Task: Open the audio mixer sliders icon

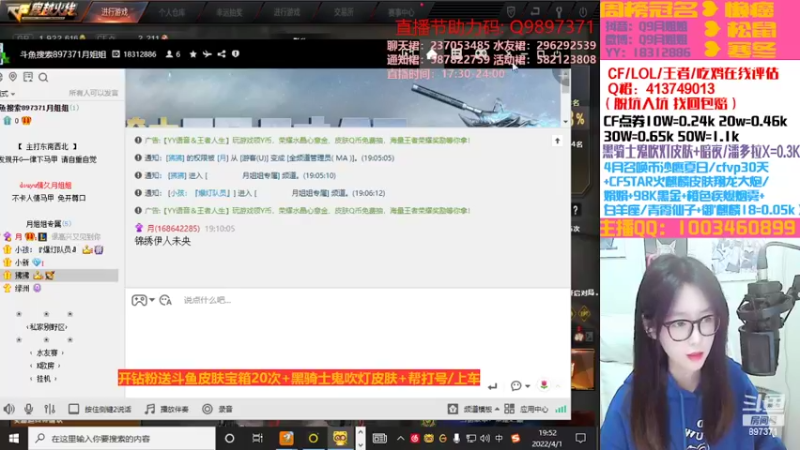Action: pos(49,409)
